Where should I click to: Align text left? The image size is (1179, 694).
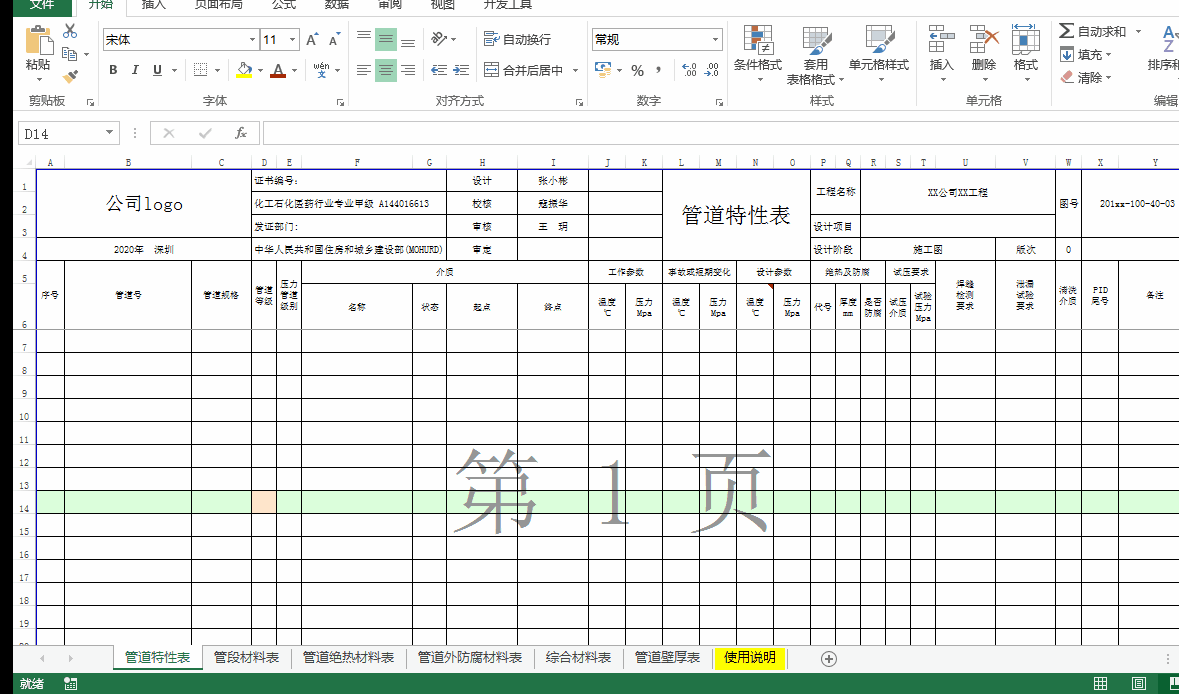[364, 70]
